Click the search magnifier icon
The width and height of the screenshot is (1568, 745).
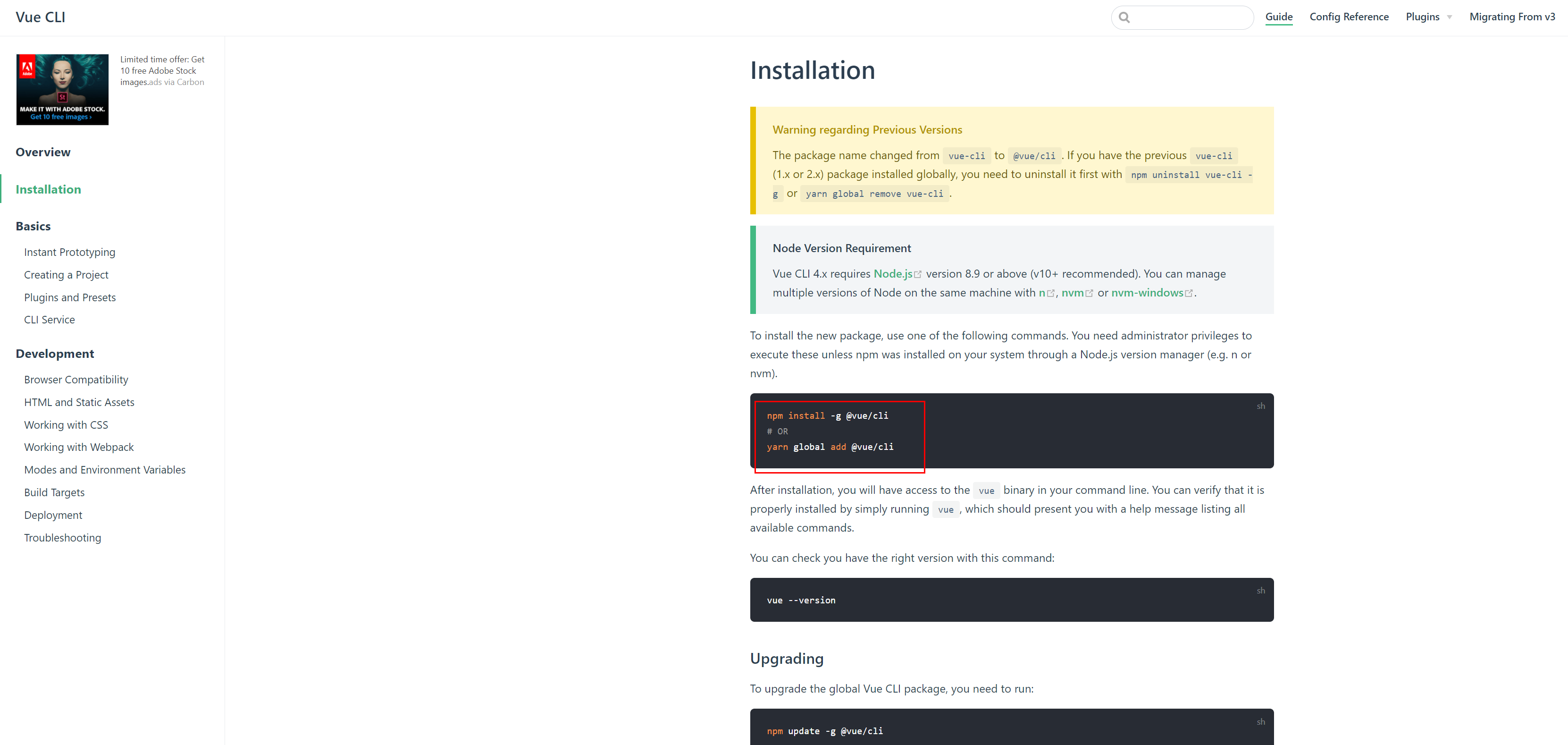(x=1124, y=17)
